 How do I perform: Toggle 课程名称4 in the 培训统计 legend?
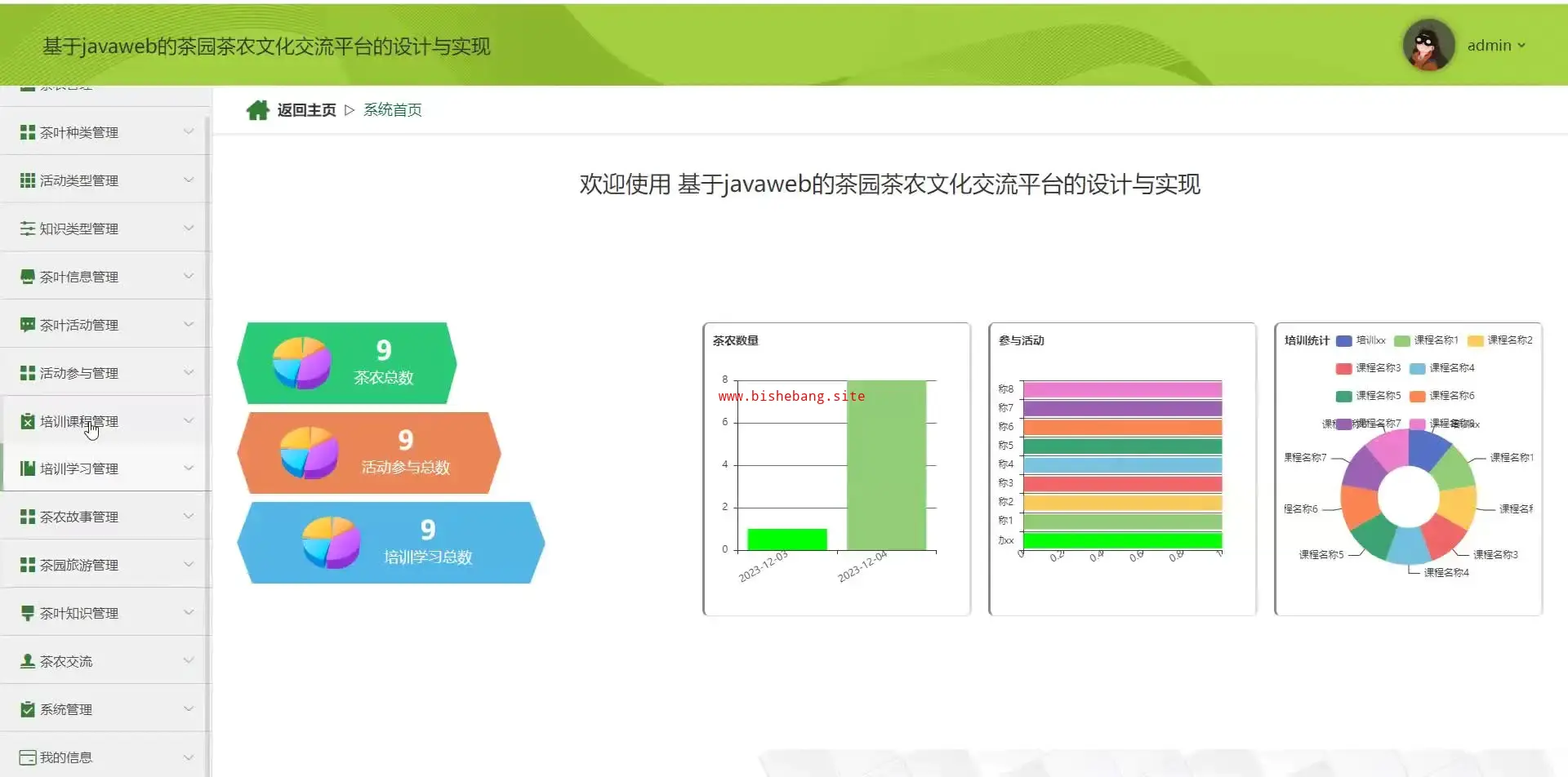tap(1442, 368)
